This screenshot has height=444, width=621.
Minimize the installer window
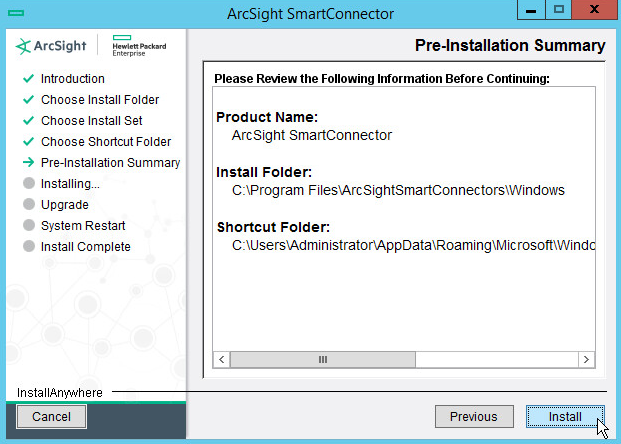click(532, 9)
